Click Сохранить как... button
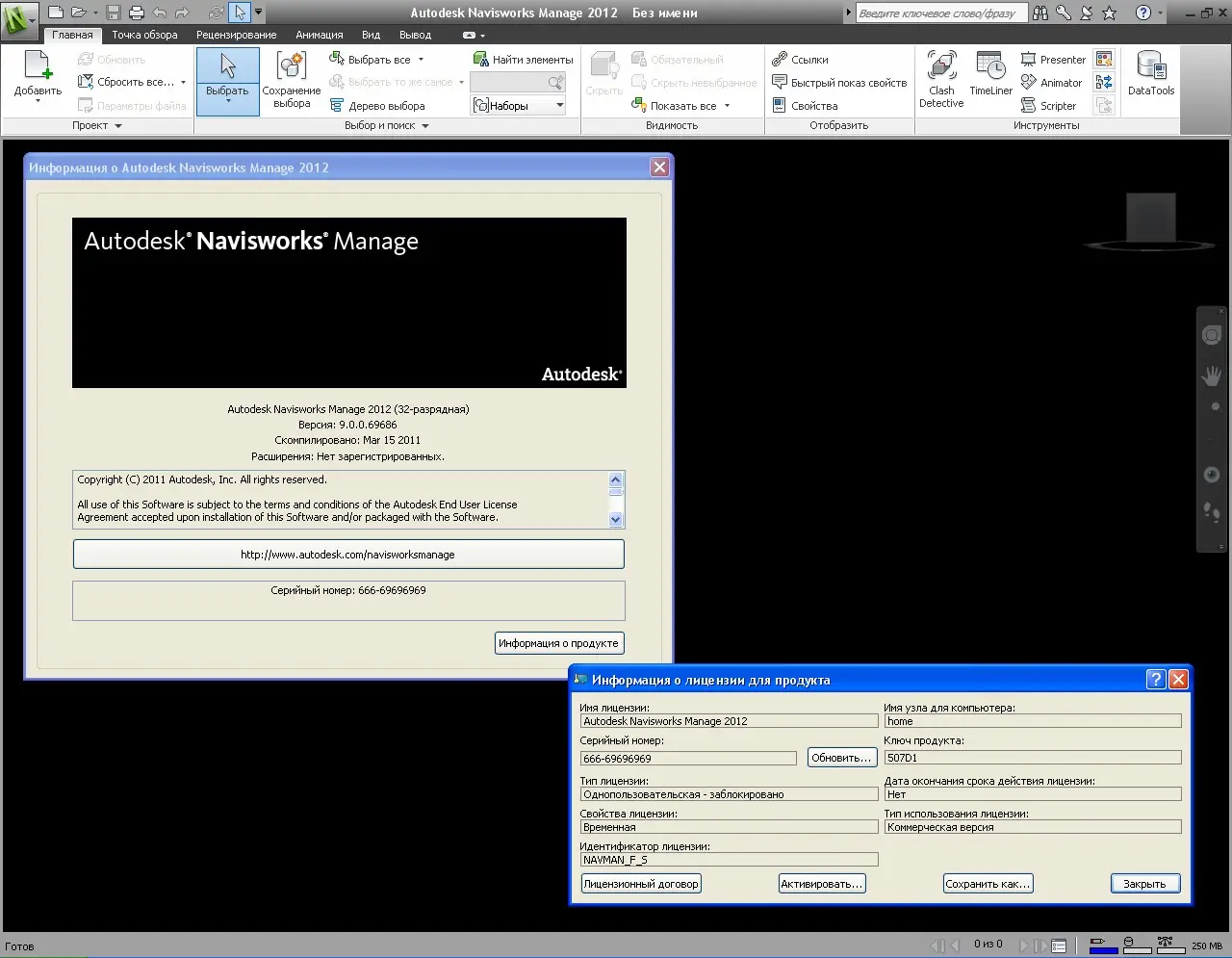 988,884
